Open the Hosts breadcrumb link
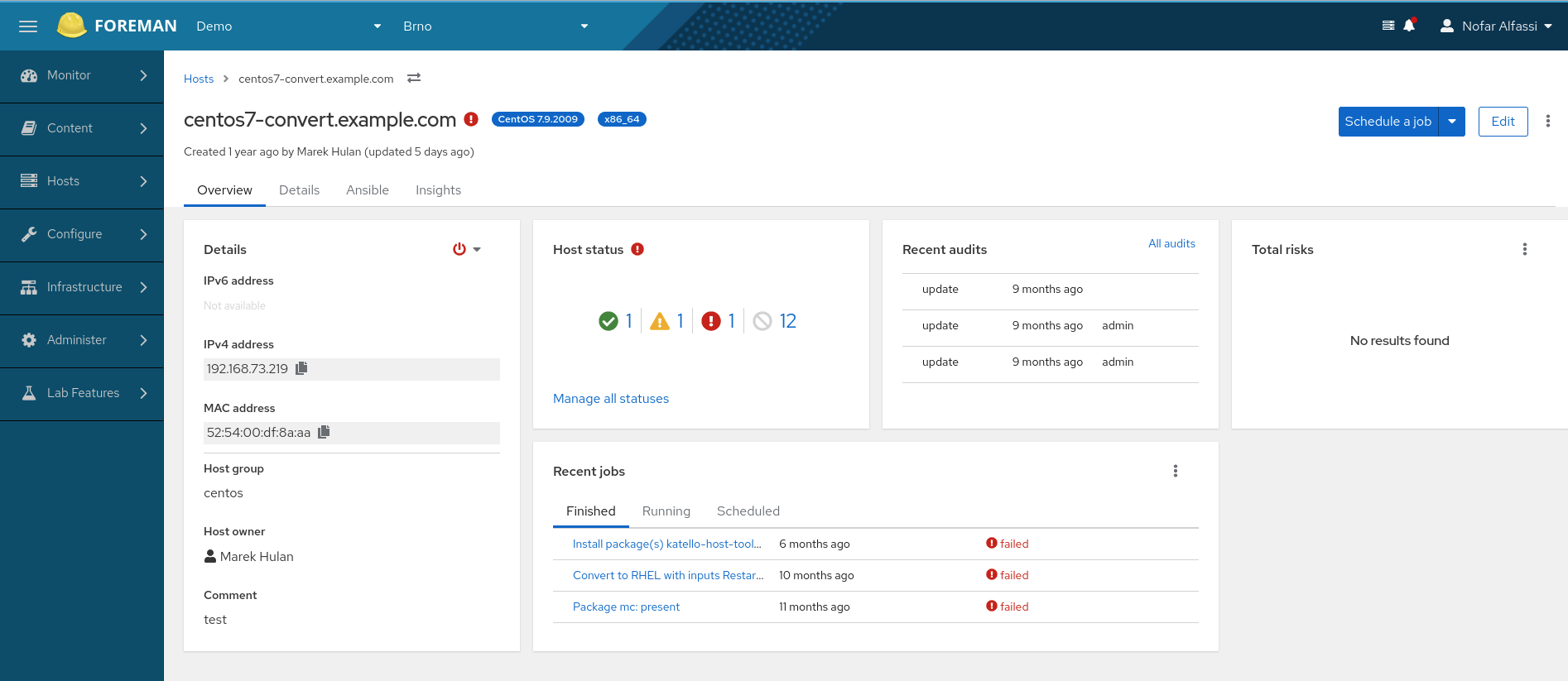This screenshot has height=681, width=1568. (199, 79)
